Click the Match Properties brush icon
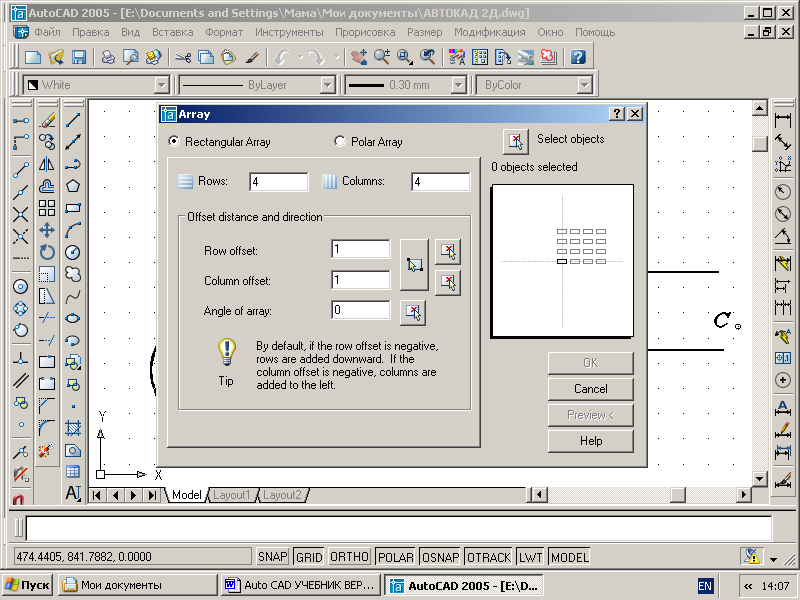The image size is (800, 600). click(252, 57)
